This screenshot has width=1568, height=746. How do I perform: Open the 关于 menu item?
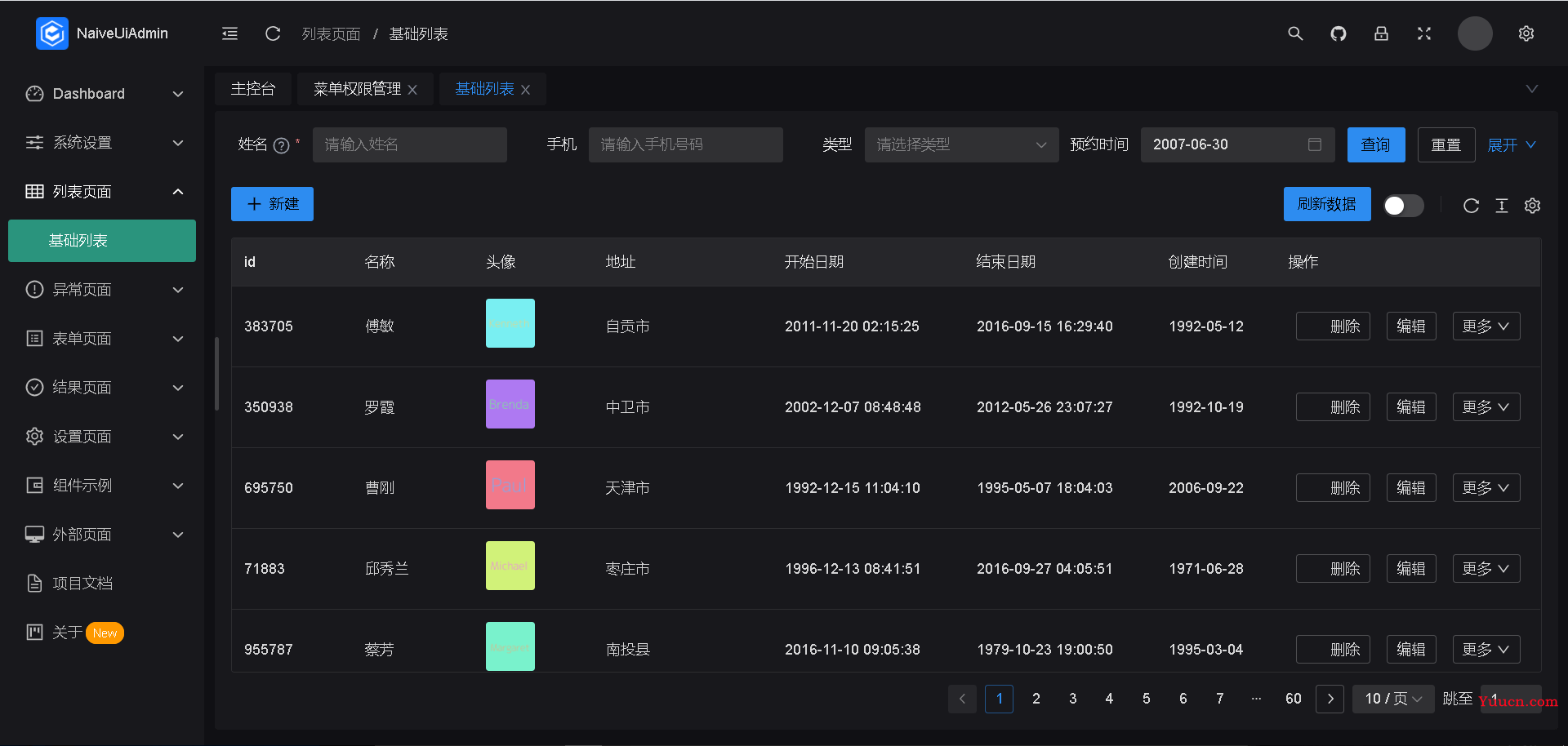pos(102,633)
